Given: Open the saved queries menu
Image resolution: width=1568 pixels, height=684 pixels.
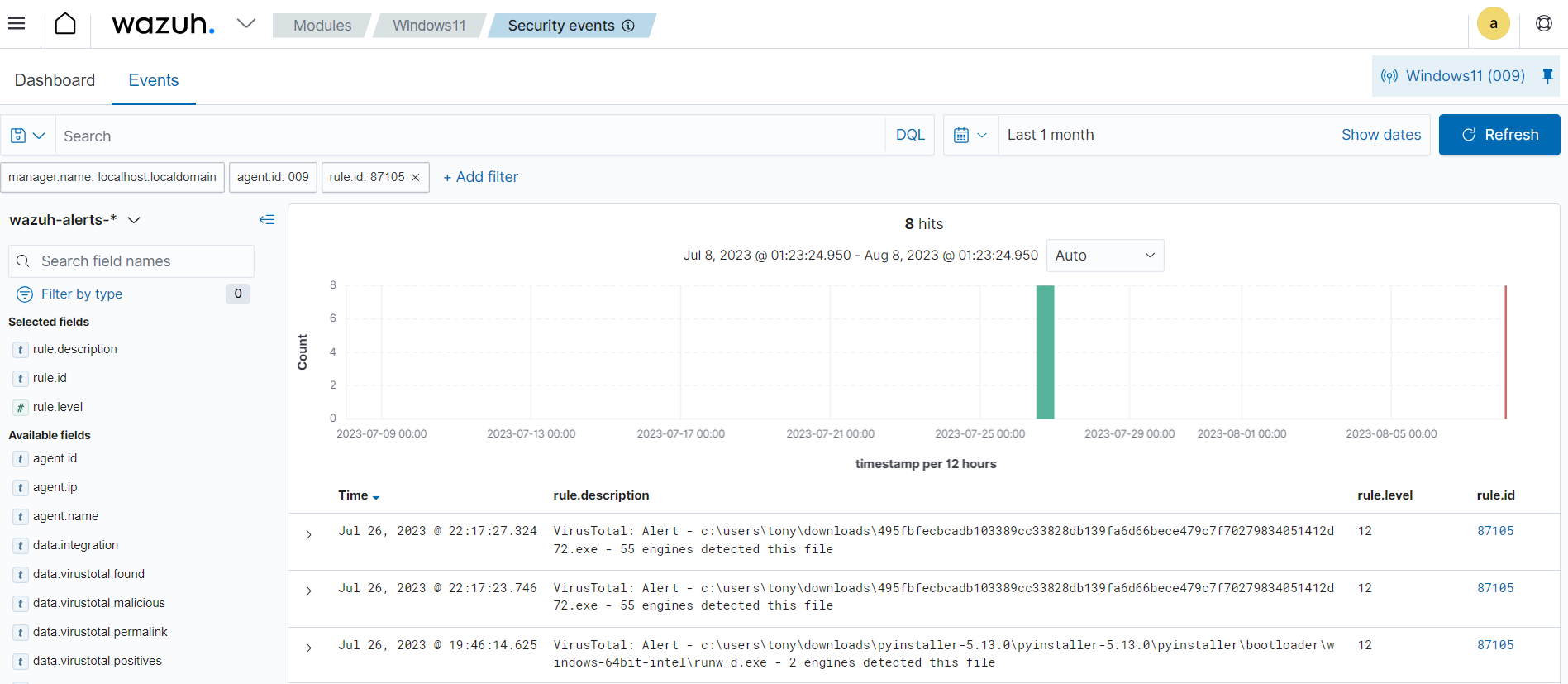Looking at the screenshot, I should point(27,136).
